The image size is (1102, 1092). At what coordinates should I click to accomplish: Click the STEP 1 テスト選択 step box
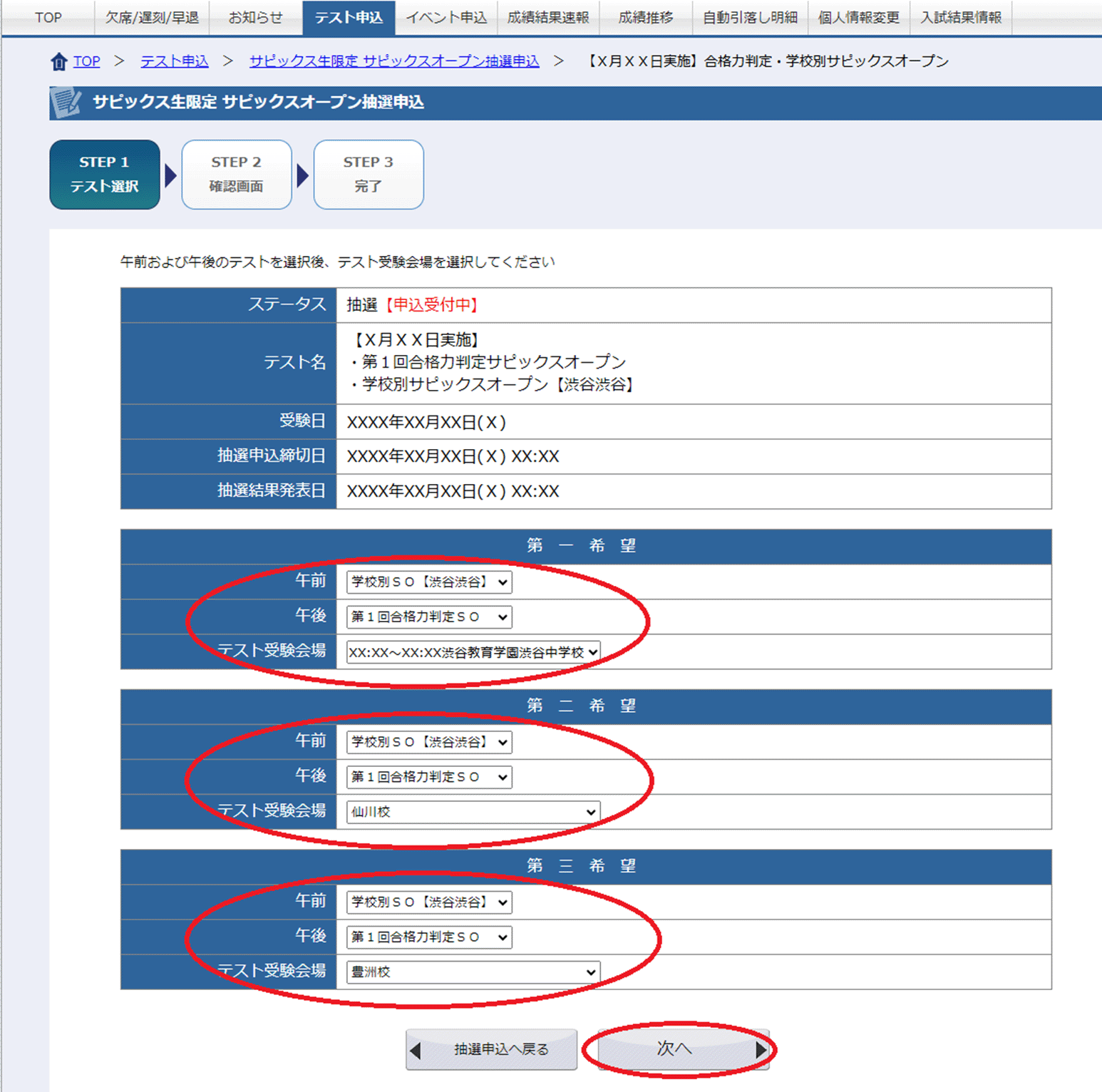tap(105, 175)
